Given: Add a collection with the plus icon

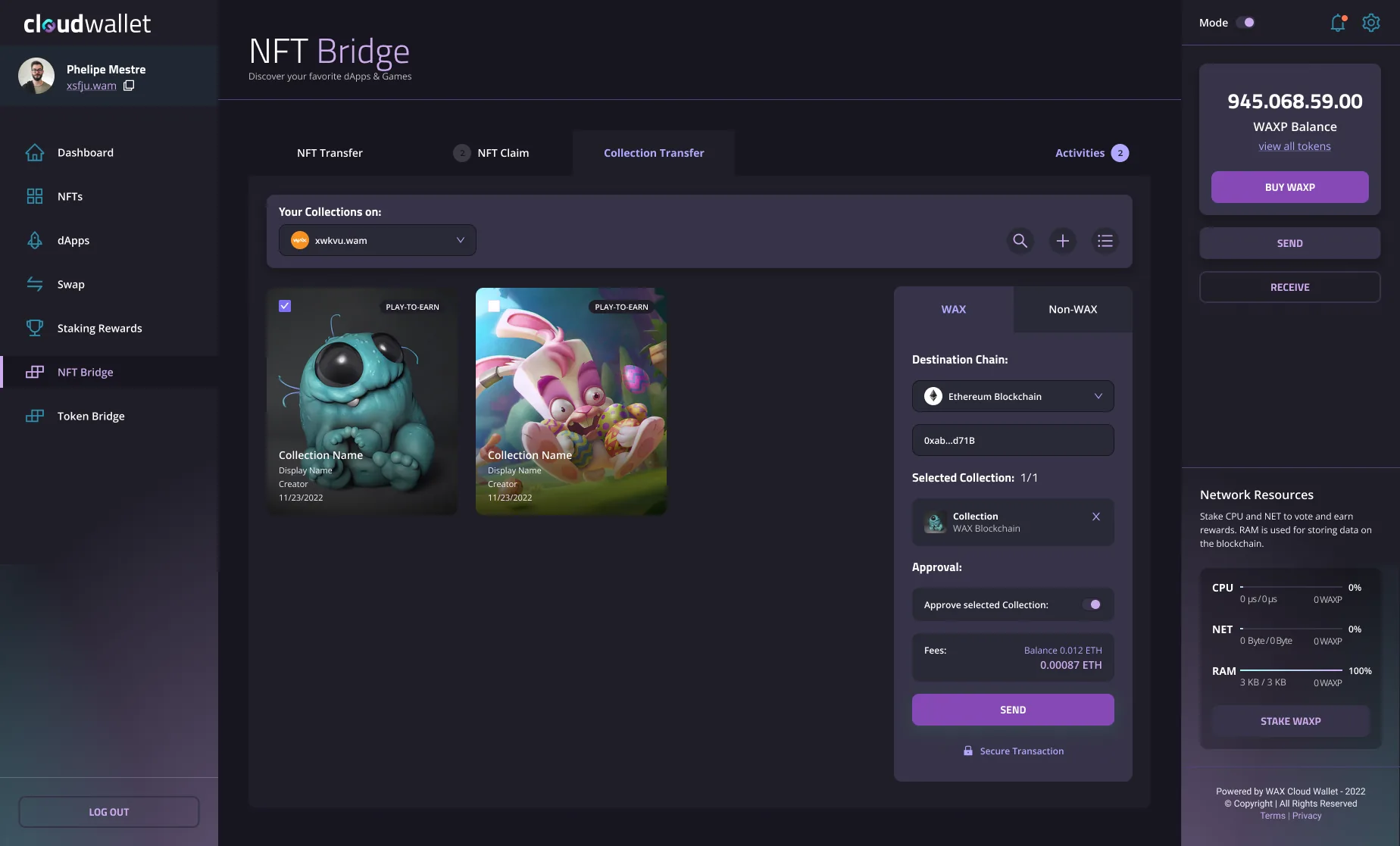Looking at the screenshot, I should 1063,241.
